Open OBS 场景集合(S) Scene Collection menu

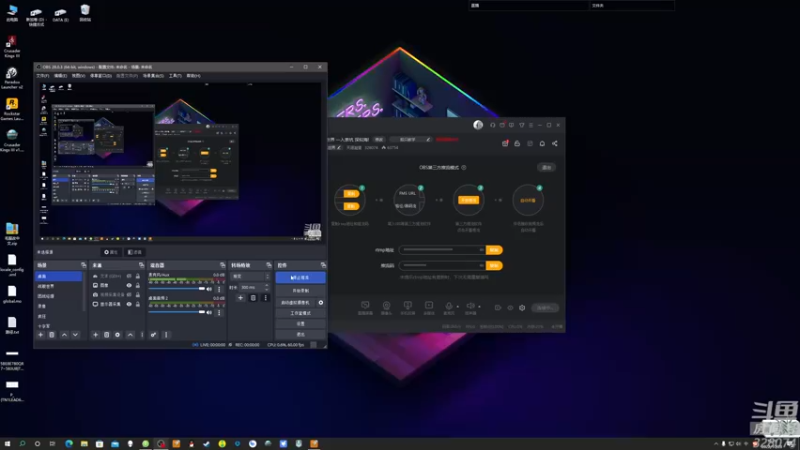coord(153,76)
